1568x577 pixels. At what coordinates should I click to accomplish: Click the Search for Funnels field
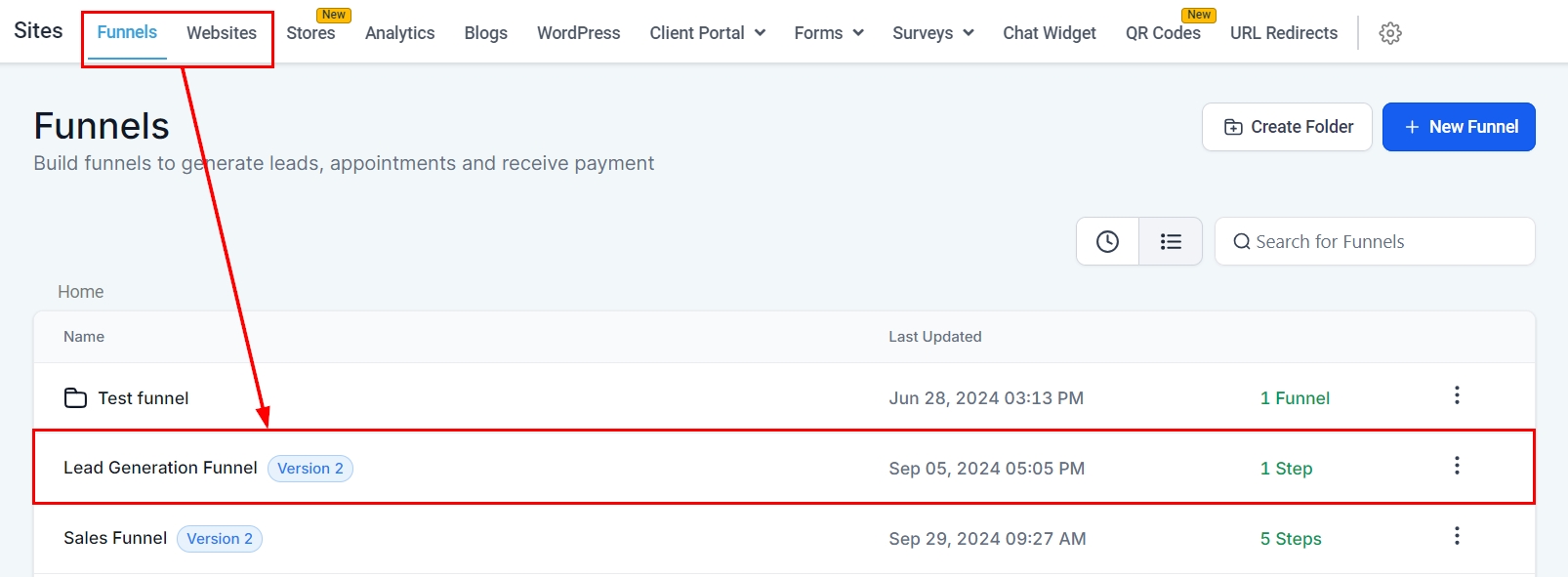[1375, 241]
